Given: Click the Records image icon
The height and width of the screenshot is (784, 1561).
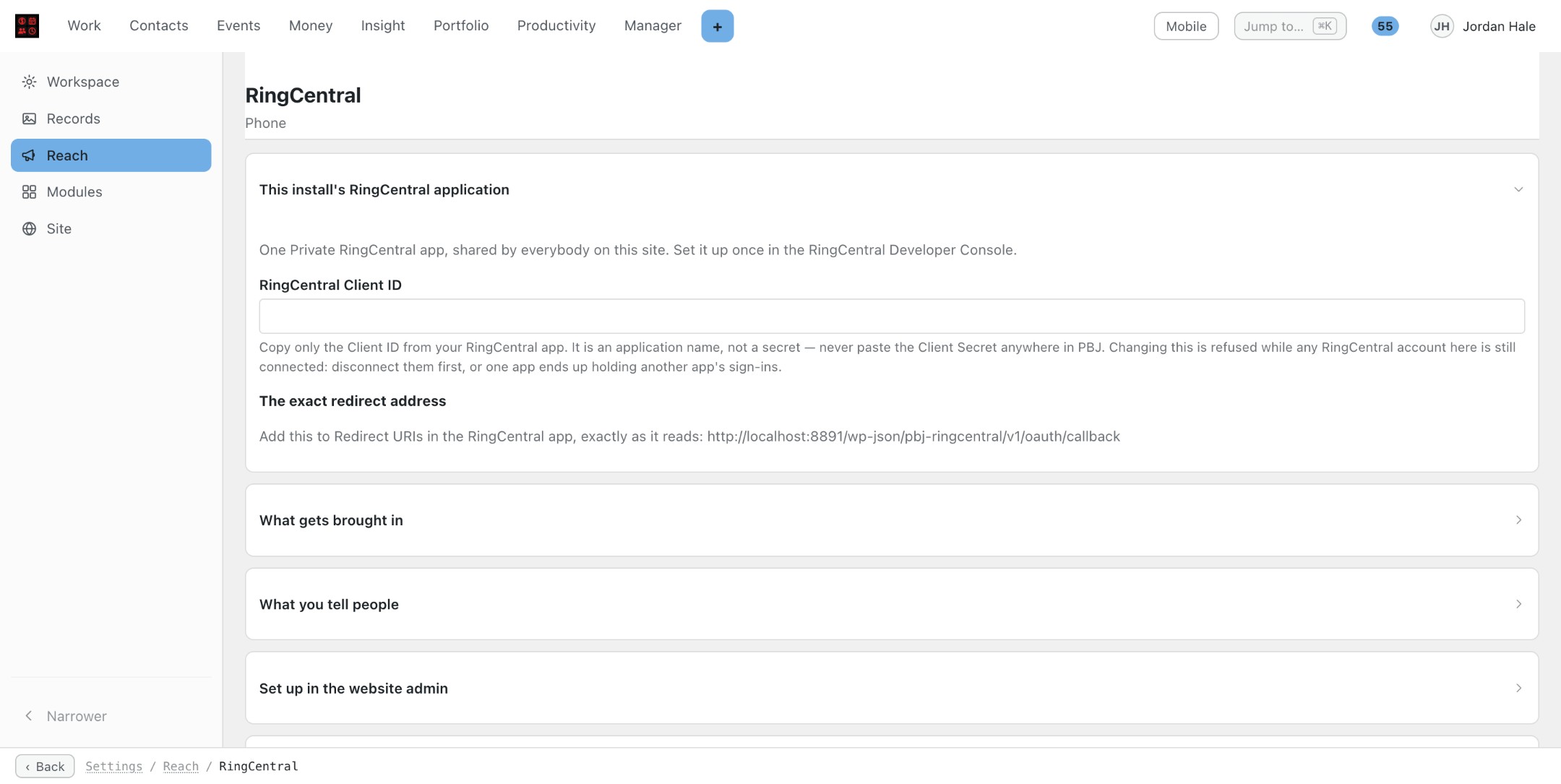Looking at the screenshot, I should pyautogui.click(x=29, y=119).
